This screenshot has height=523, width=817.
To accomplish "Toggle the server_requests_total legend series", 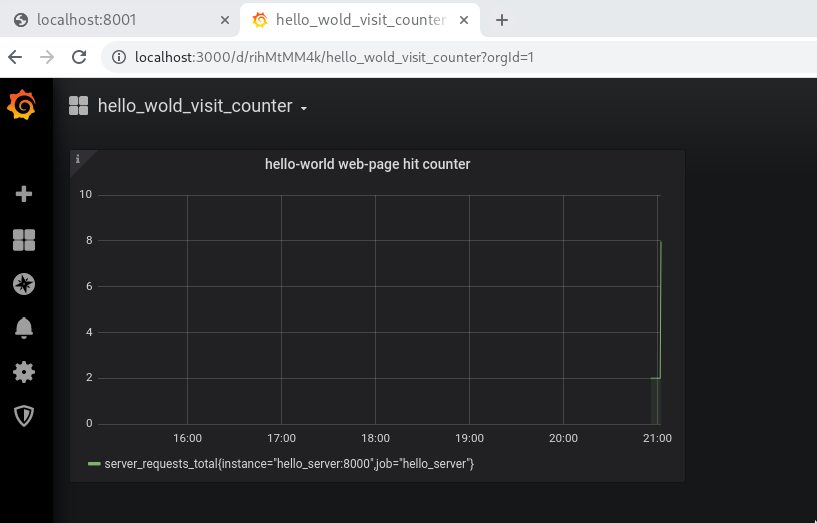I will point(289,464).
